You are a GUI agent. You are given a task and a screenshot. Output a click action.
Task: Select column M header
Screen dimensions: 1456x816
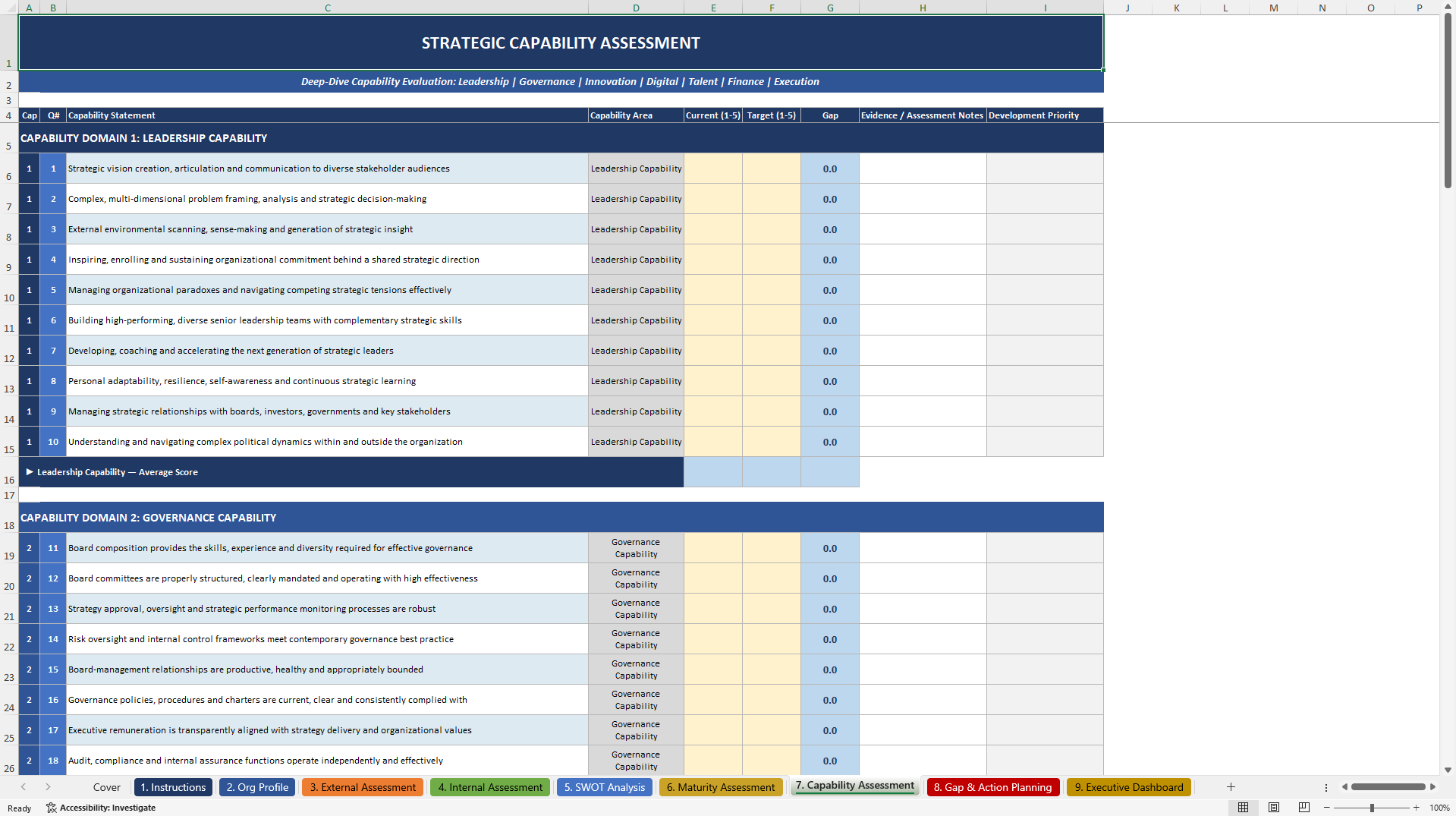1273,8
